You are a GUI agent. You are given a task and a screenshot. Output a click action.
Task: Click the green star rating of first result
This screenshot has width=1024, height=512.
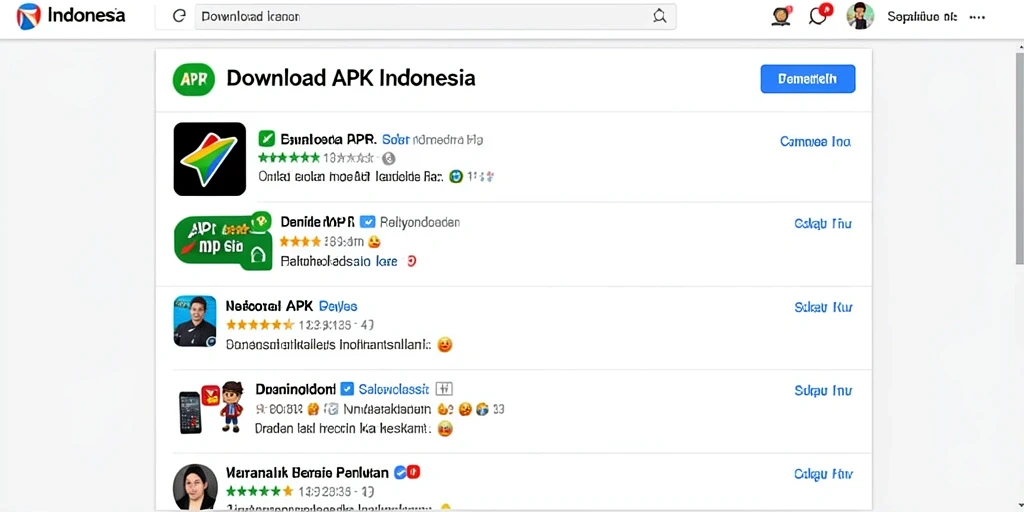click(x=289, y=157)
